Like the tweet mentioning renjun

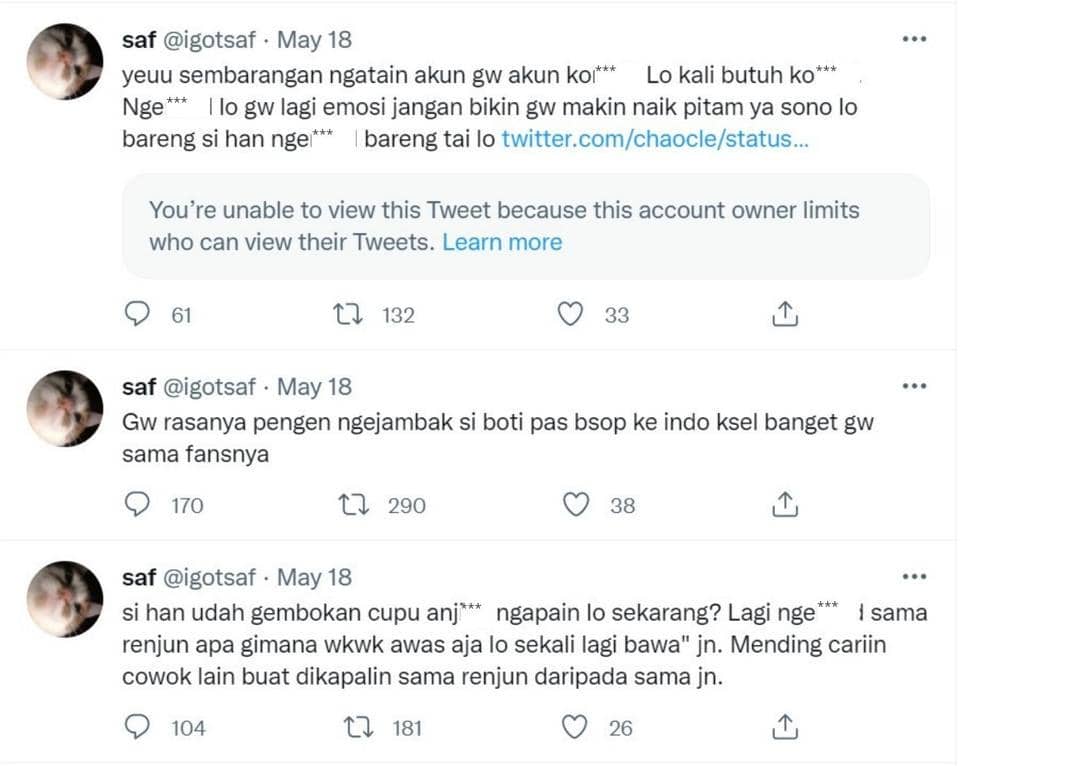577,727
